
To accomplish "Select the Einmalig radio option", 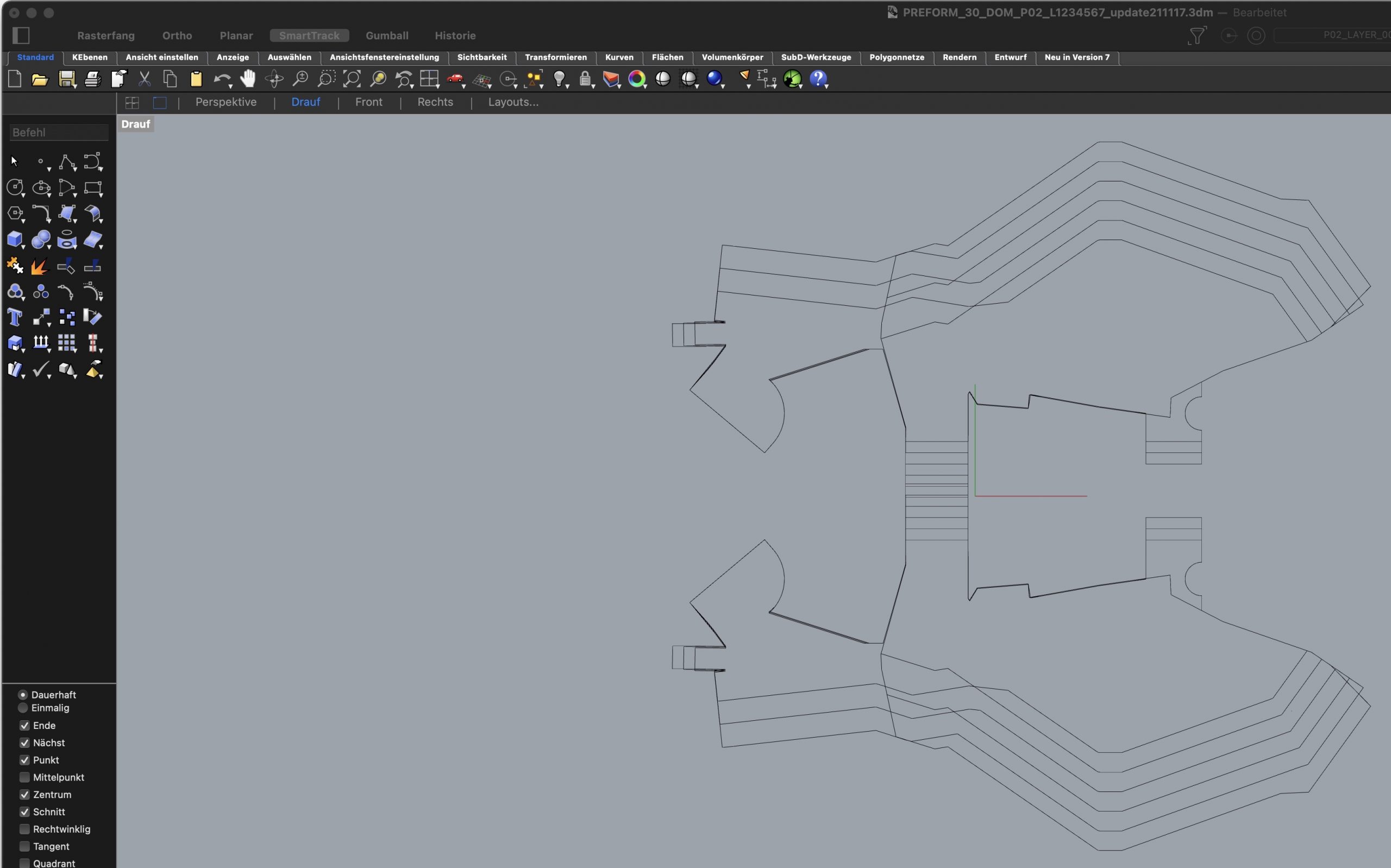I will [23, 708].
